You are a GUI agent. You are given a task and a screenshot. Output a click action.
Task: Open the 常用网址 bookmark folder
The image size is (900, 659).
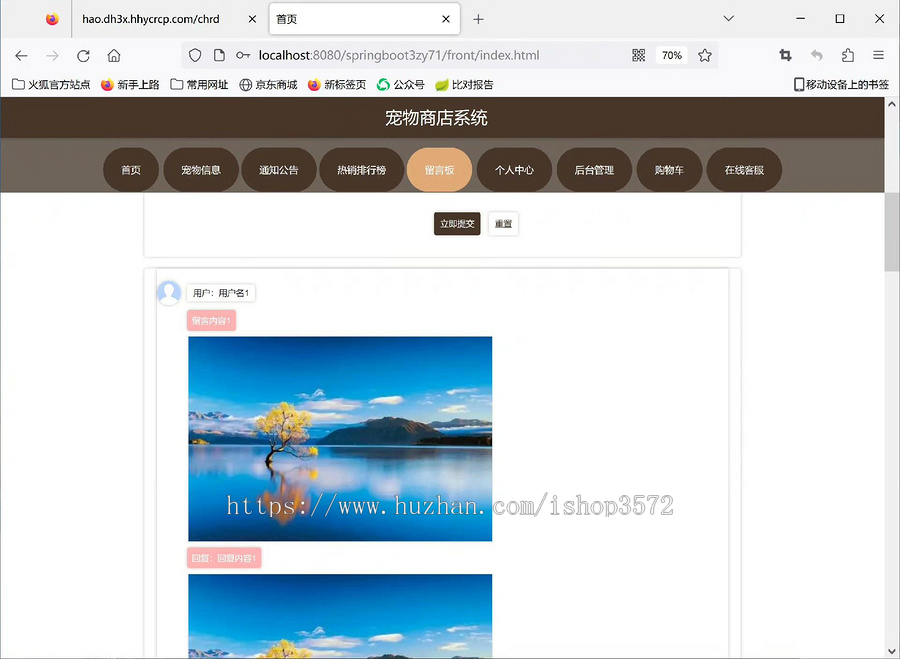tap(199, 84)
